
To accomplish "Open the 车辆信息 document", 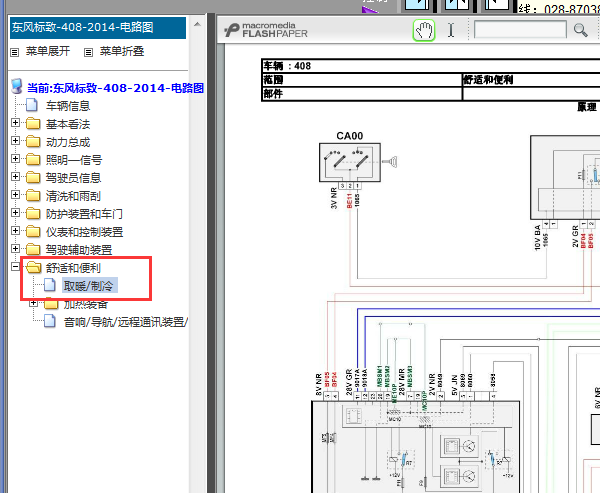I will tap(68, 106).
